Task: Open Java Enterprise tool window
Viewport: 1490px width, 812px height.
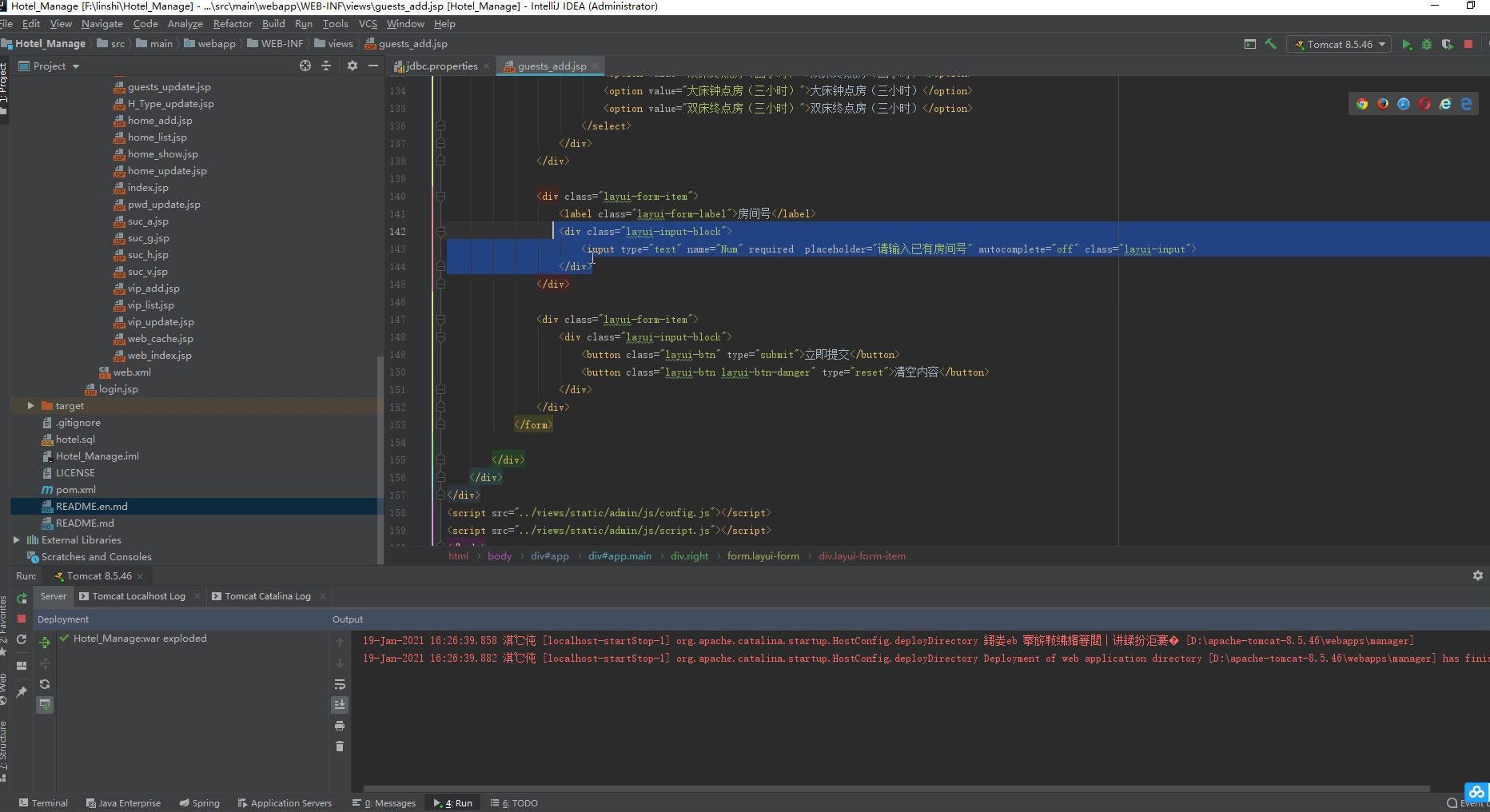Action: 123,803
